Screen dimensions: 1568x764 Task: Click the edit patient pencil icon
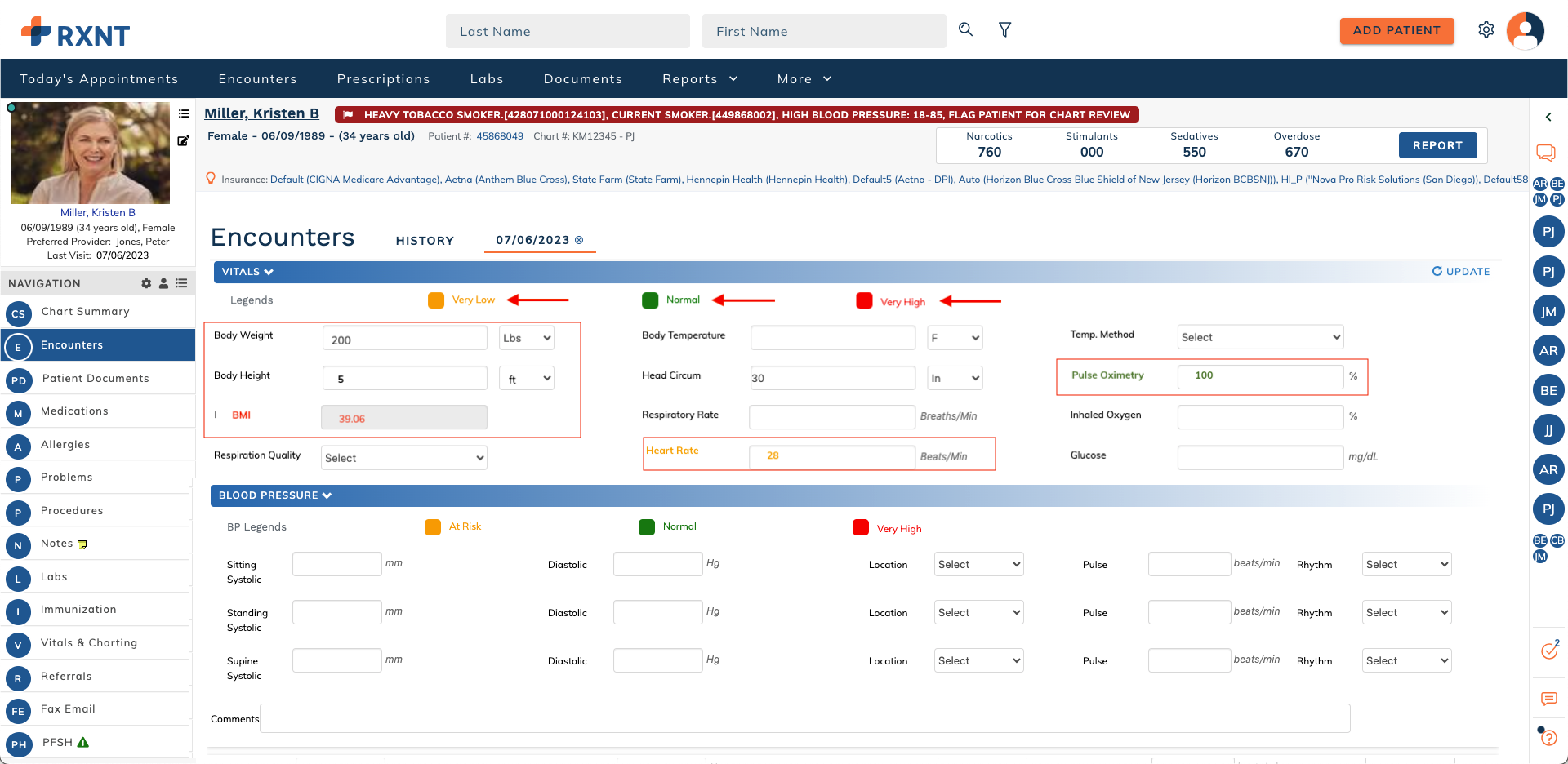184,140
